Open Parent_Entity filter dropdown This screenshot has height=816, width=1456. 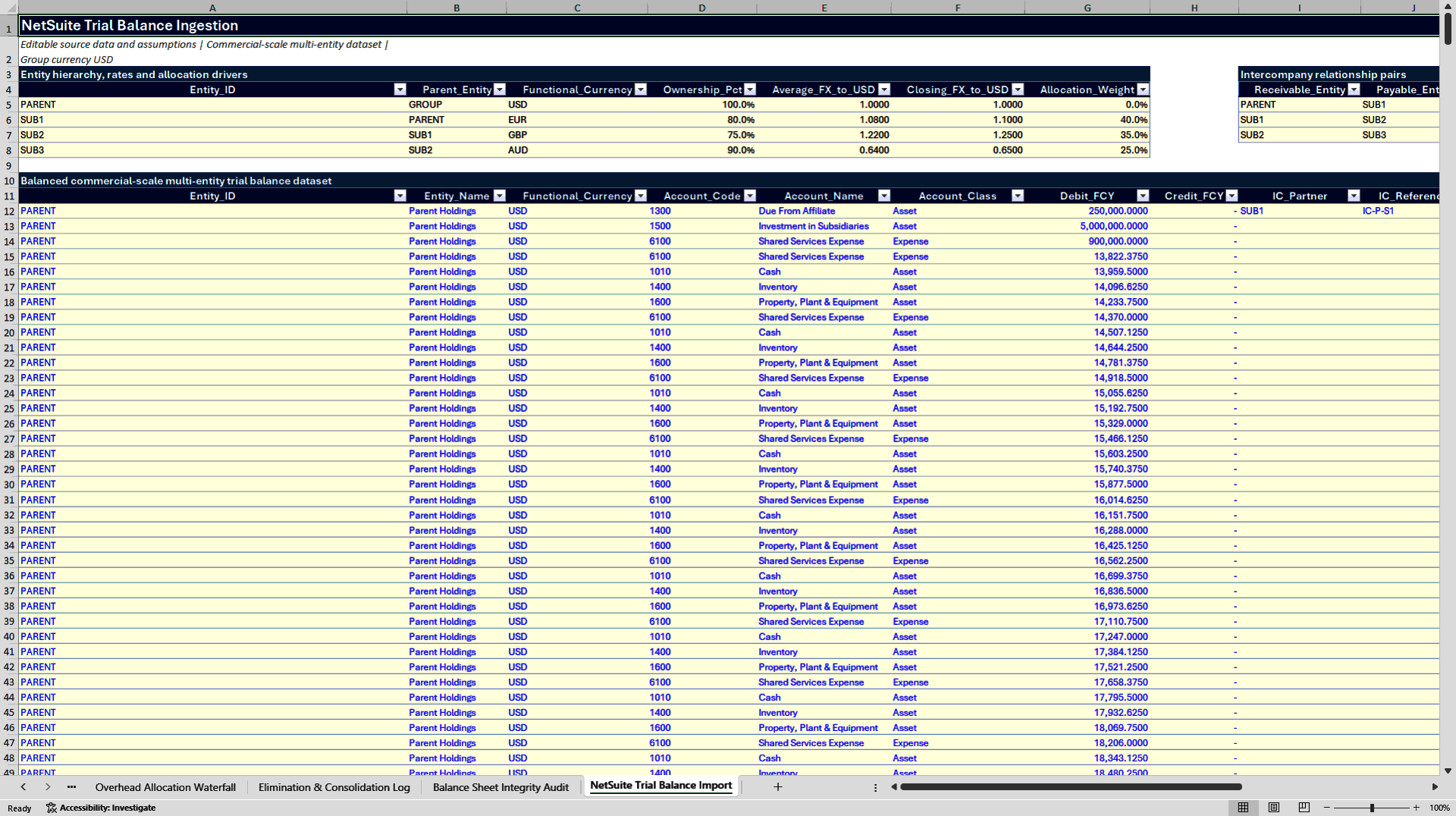click(x=499, y=89)
